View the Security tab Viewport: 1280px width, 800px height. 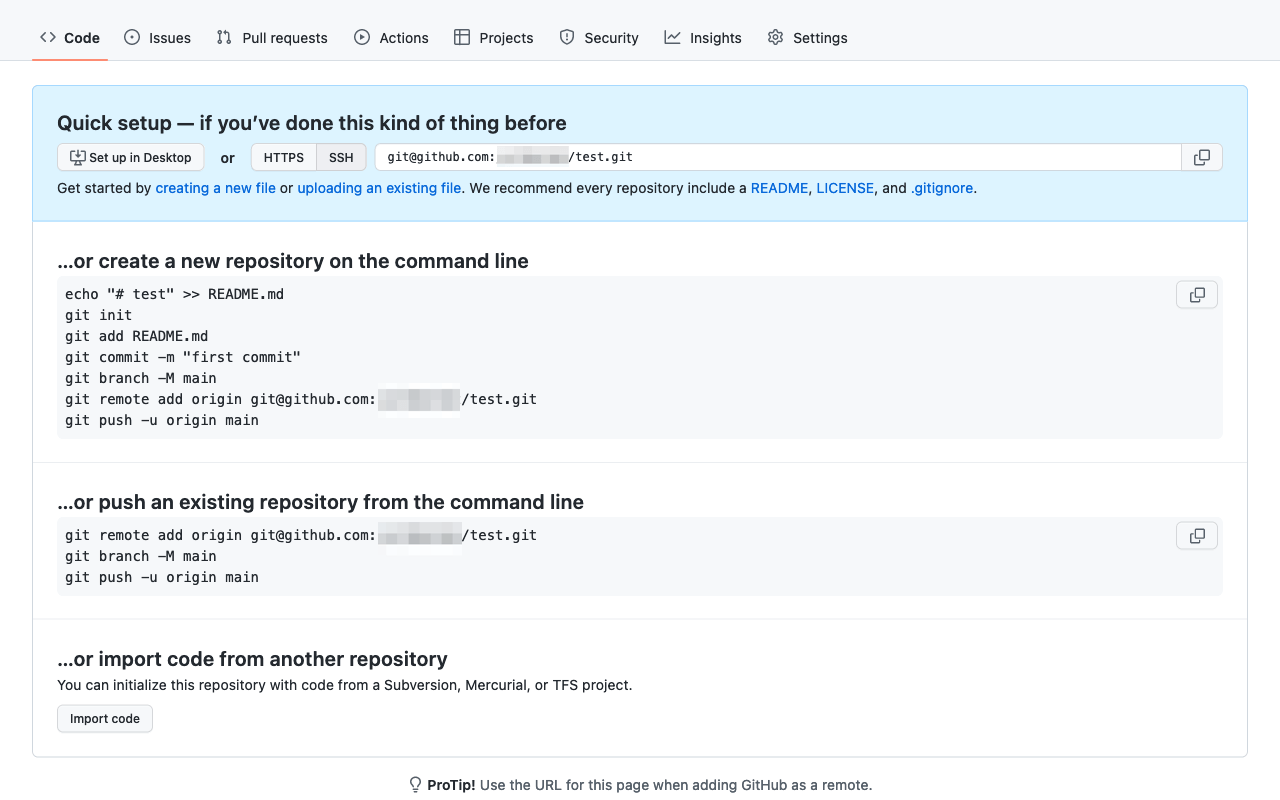[599, 38]
